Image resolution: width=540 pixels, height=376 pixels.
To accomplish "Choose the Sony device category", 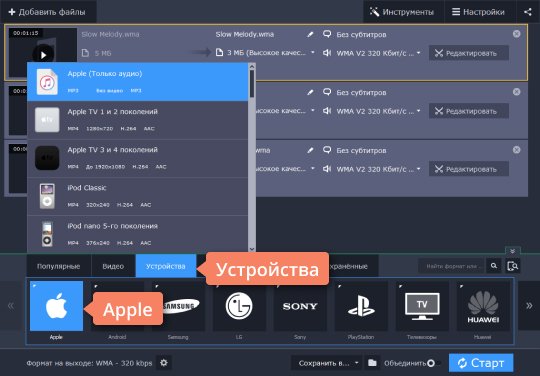I will pos(300,306).
